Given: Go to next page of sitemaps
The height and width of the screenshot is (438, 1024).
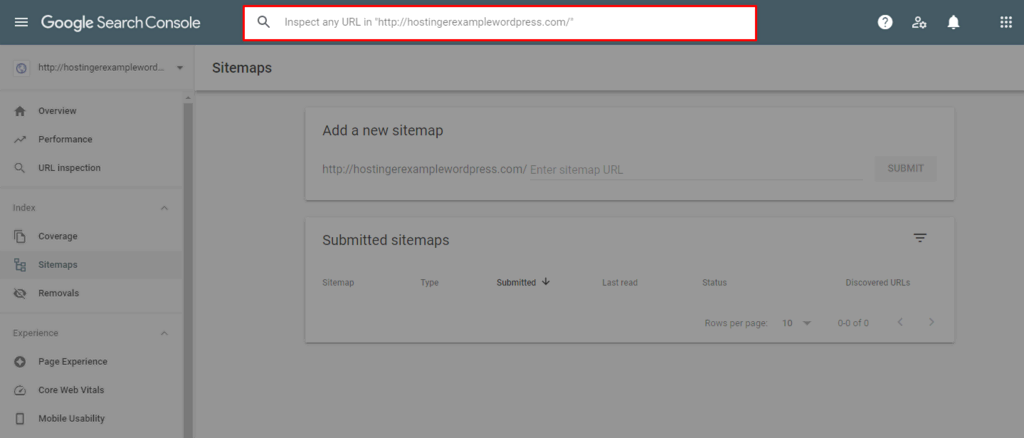Looking at the screenshot, I should [x=931, y=322].
